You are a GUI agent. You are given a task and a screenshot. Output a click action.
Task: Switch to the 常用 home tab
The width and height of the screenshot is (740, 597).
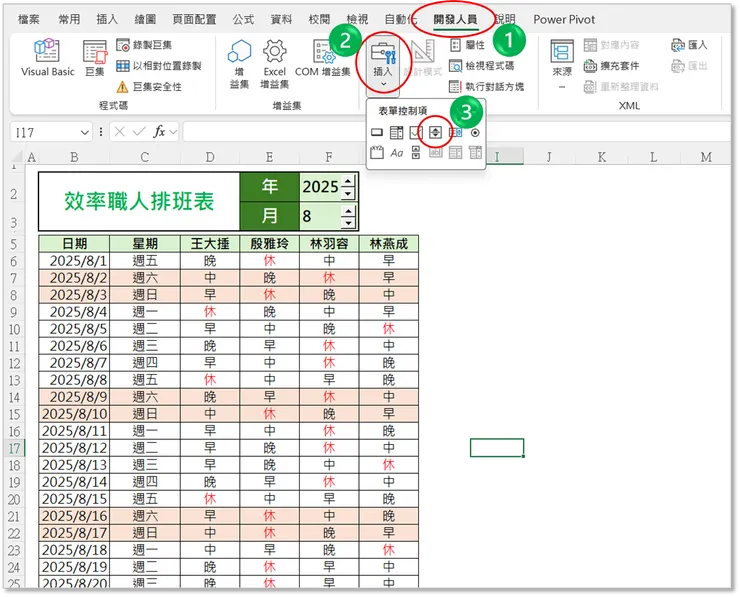pos(69,19)
